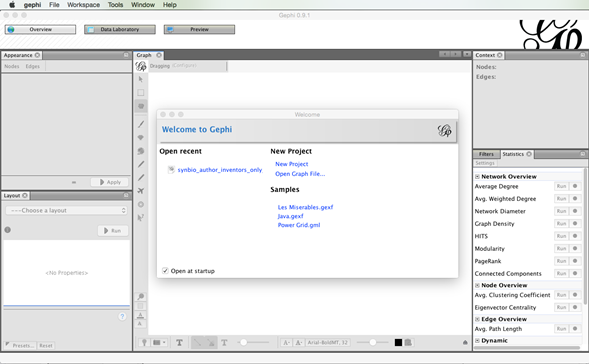
Task: Toggle show edges button in bottom toolbar
Action: click(x=198, y=343)
